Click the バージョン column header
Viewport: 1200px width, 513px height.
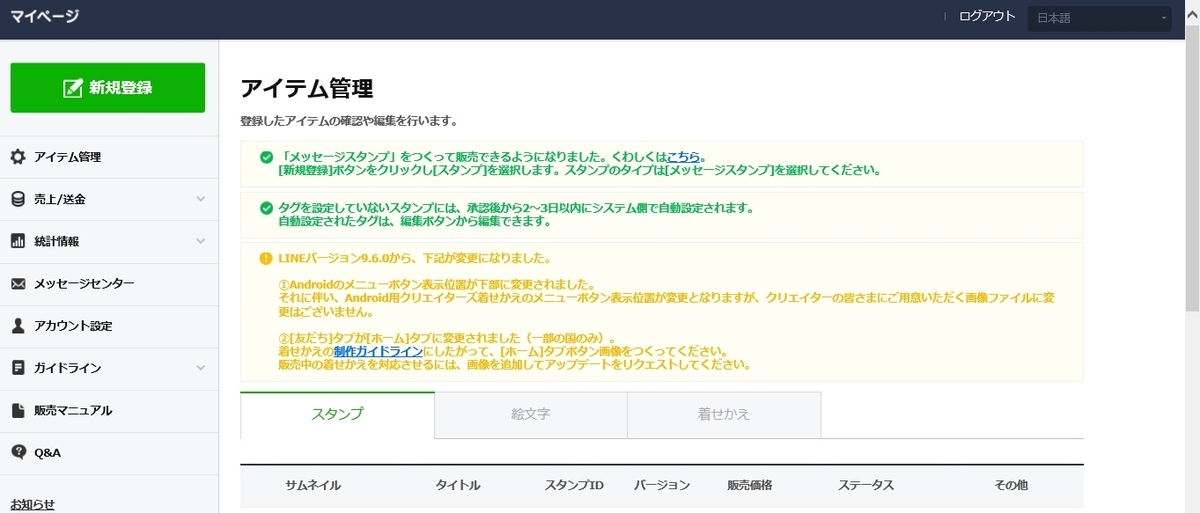pyautogui.click(x=662, y=485)
